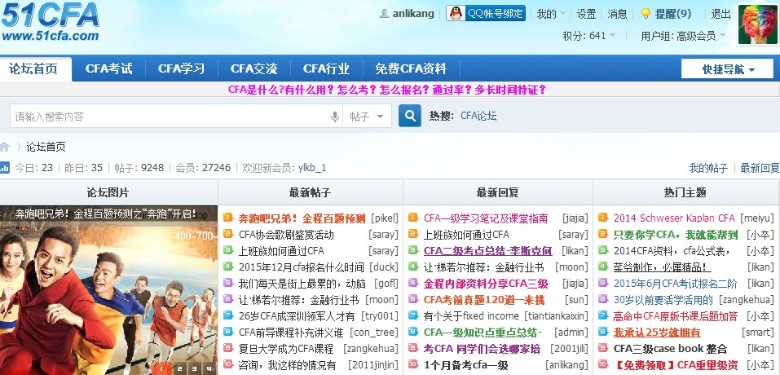Select slideshow page 1 indicator

161,369
